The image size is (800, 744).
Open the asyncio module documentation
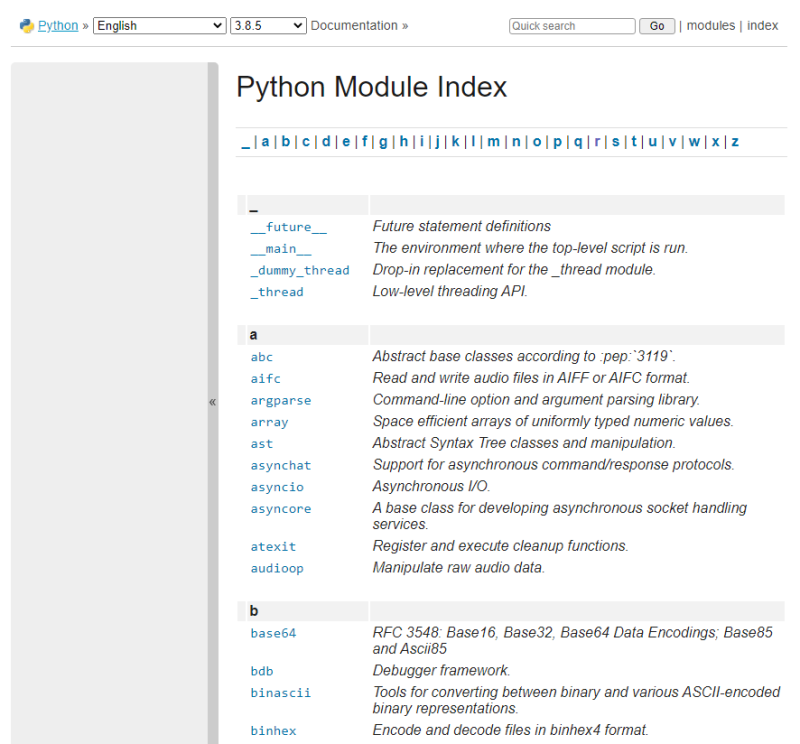click(x=277, y=488)
